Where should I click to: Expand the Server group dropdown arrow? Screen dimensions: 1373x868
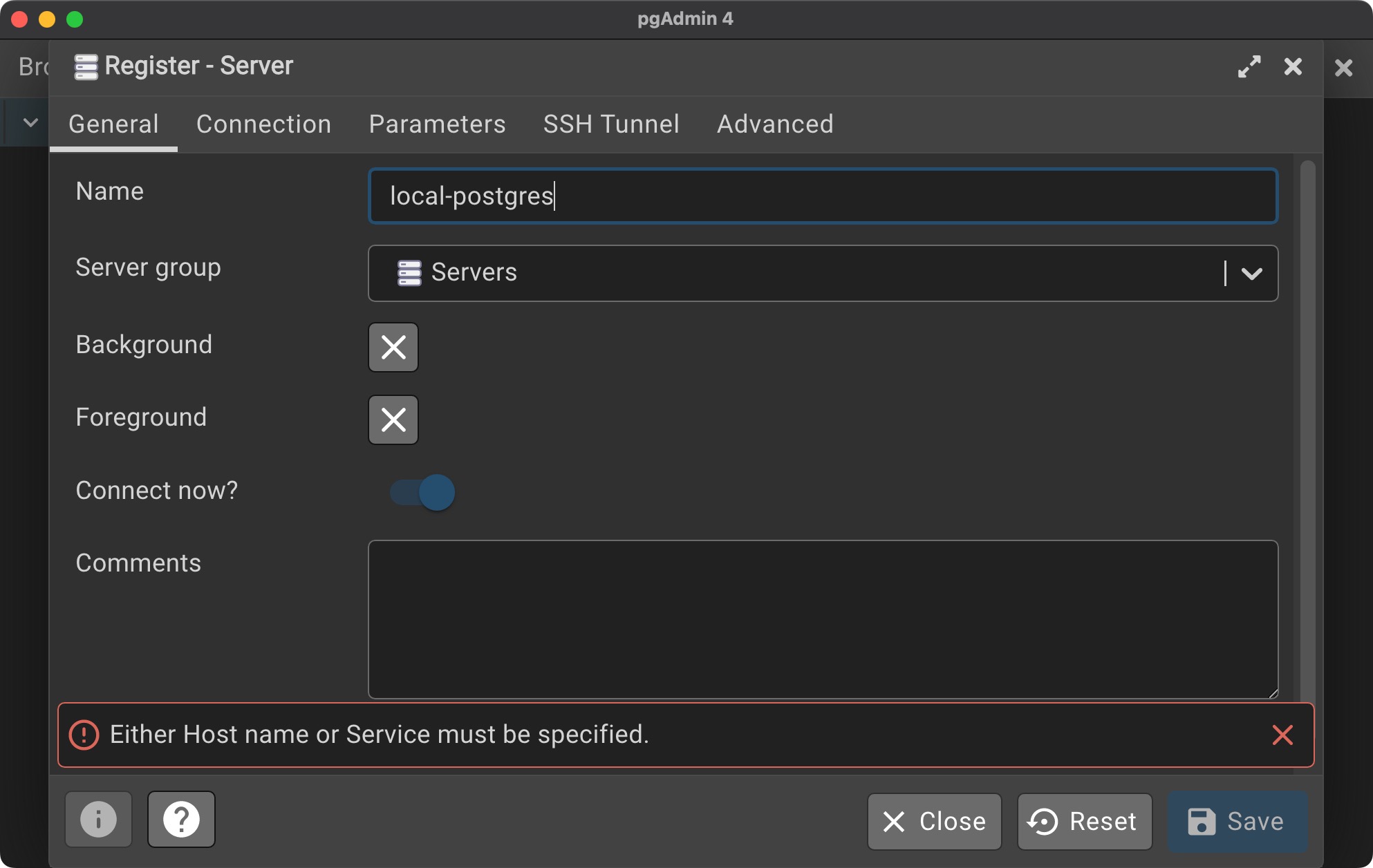click(1251, 274)
